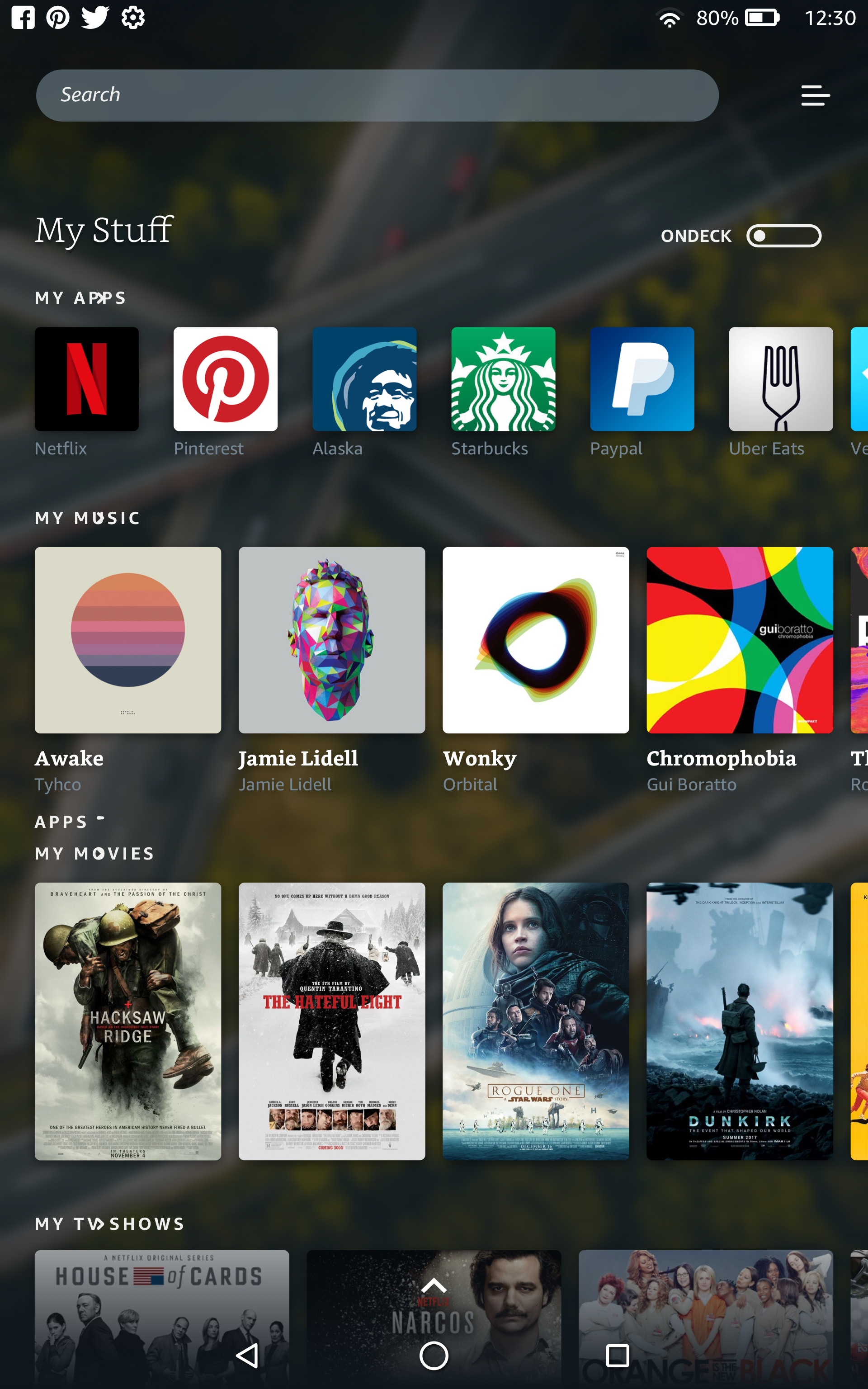Screen dimensions: 868x1389
Task: Tap the Starbucks app icon
Action: pos(503,379)
